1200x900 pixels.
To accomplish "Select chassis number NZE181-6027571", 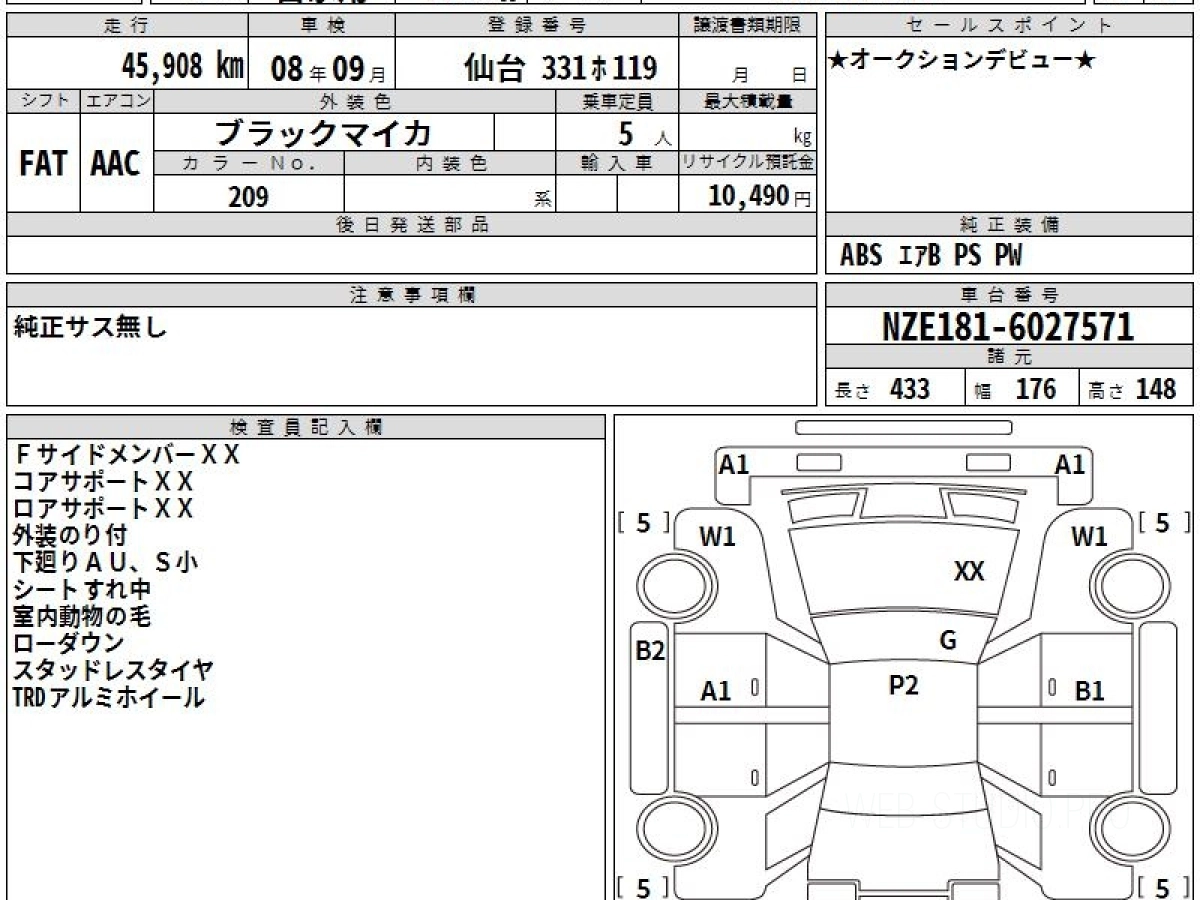I will 1008,326.
